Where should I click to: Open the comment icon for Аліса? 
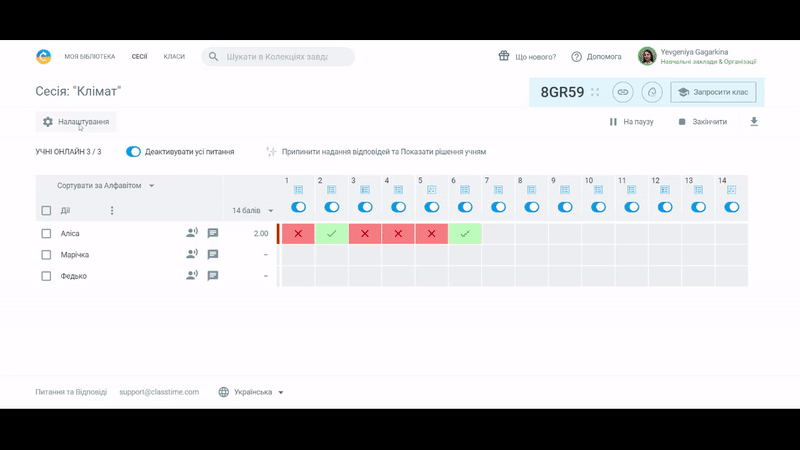213,233
